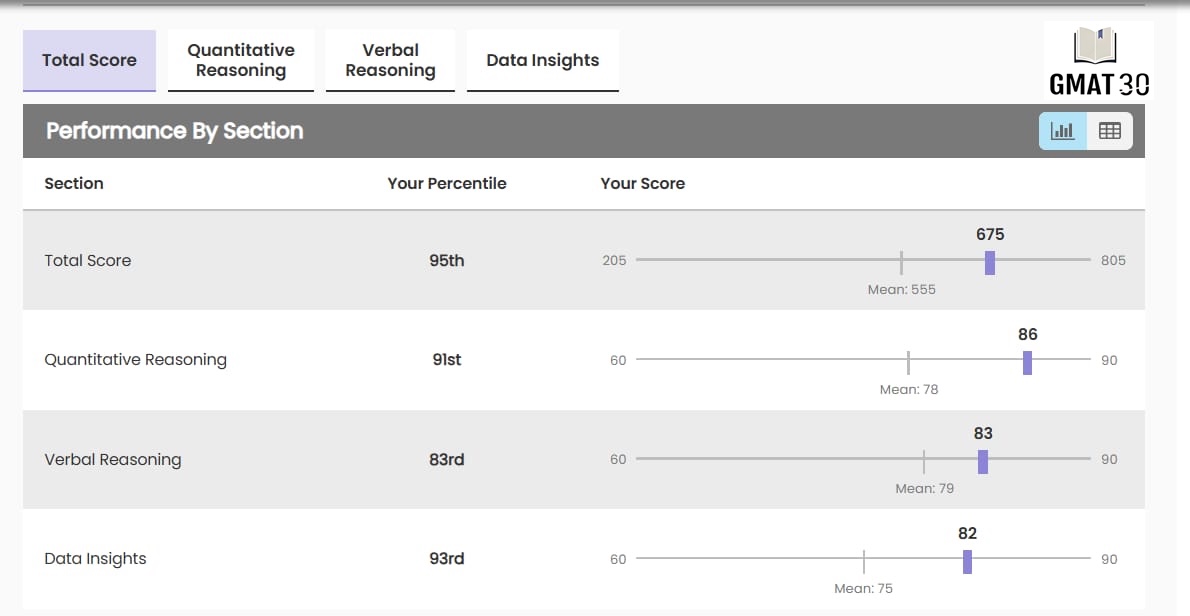Click the Data Insights mean 75 tick
The height and width of the screenshot is (616, 1190).
pos(863,561)
